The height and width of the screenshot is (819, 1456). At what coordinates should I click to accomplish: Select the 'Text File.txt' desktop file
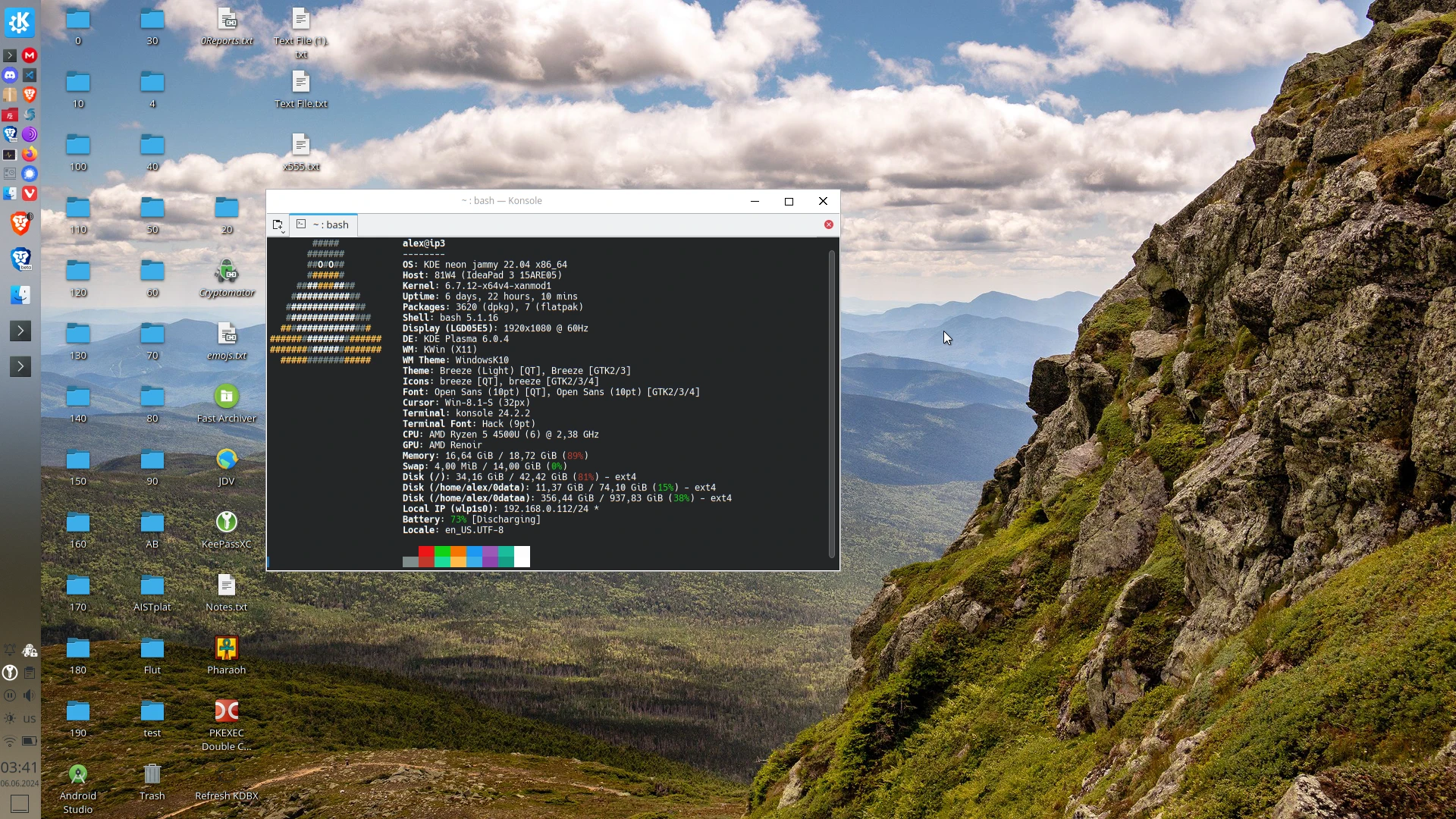coord(301,89)
